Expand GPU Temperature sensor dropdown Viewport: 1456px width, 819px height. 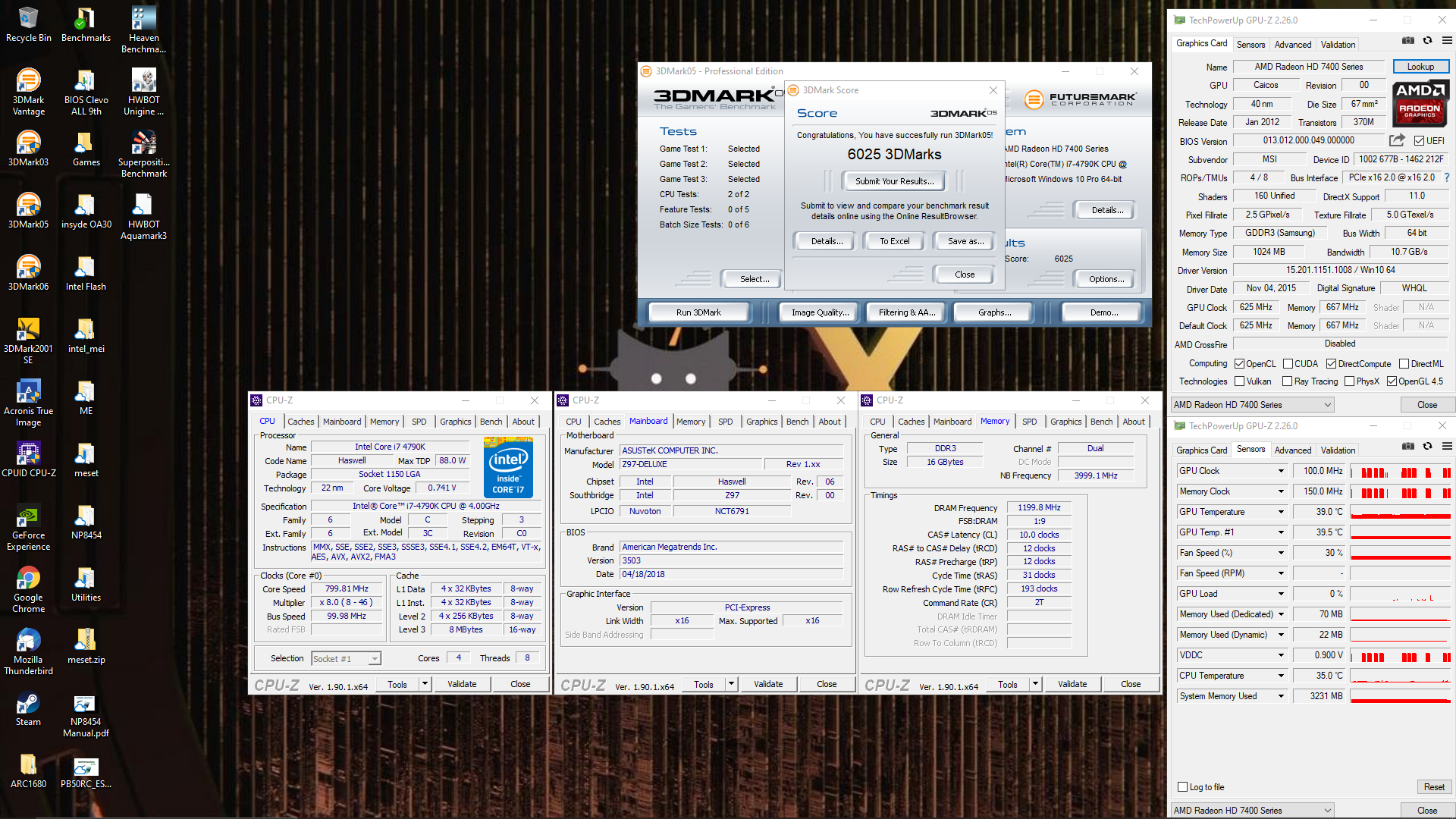click(1281, 512)
